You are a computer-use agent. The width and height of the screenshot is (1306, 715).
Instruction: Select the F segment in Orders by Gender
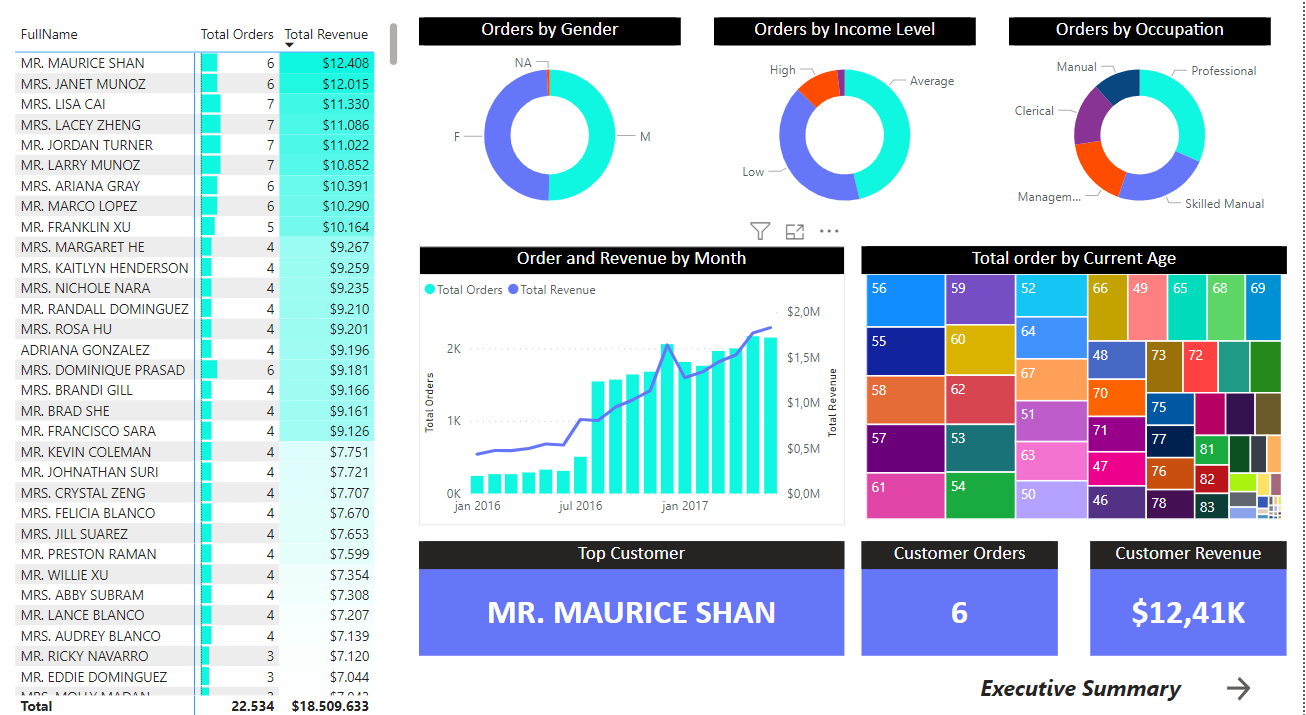(x=495, y=136)
